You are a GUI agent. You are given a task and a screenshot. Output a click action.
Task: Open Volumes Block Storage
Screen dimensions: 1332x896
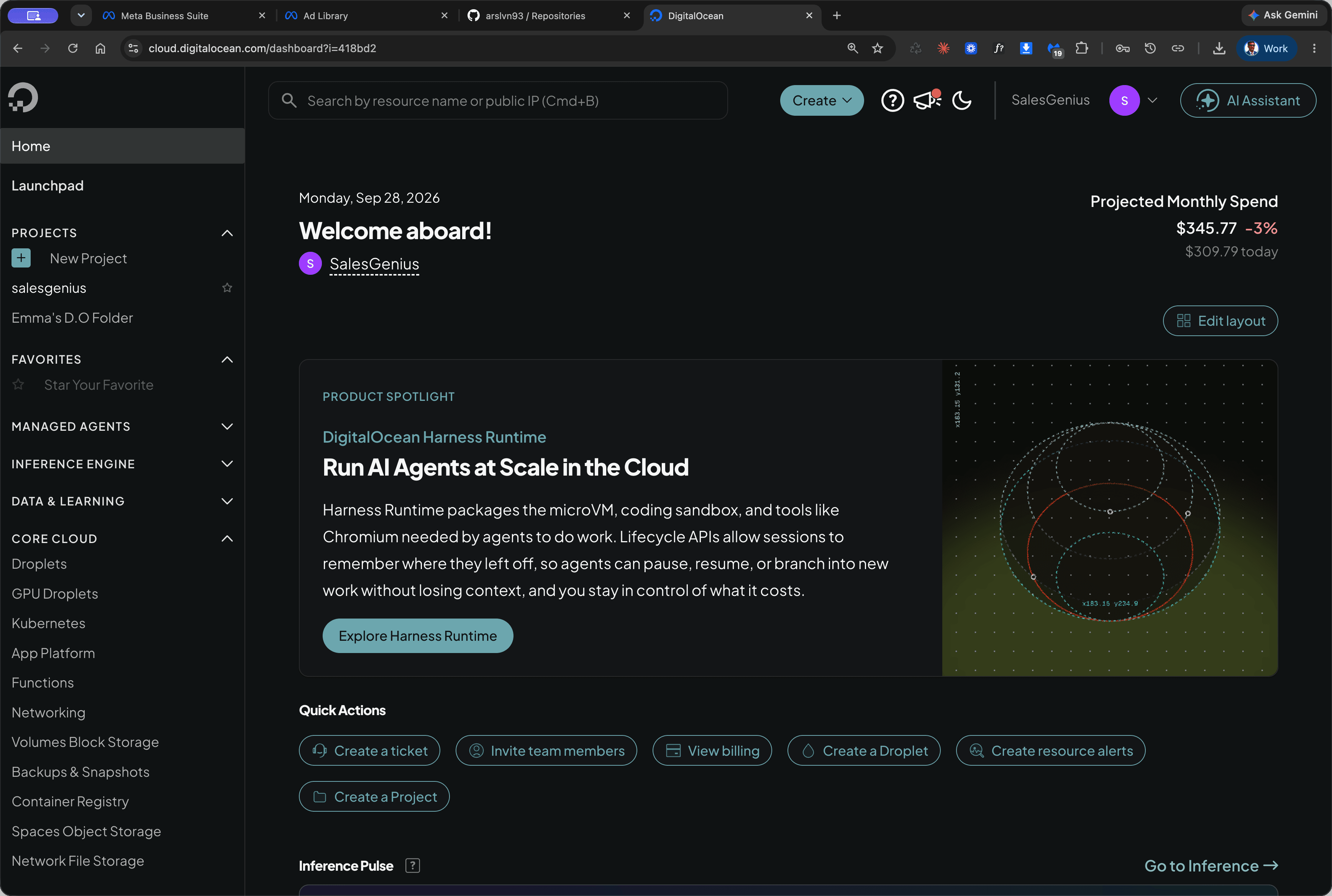[x=85, y=742]
